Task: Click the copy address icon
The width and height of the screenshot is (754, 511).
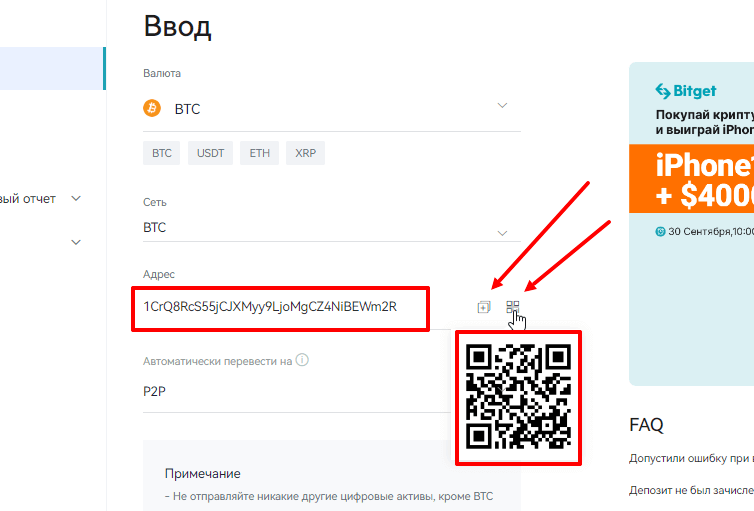Action: (484, 307)
